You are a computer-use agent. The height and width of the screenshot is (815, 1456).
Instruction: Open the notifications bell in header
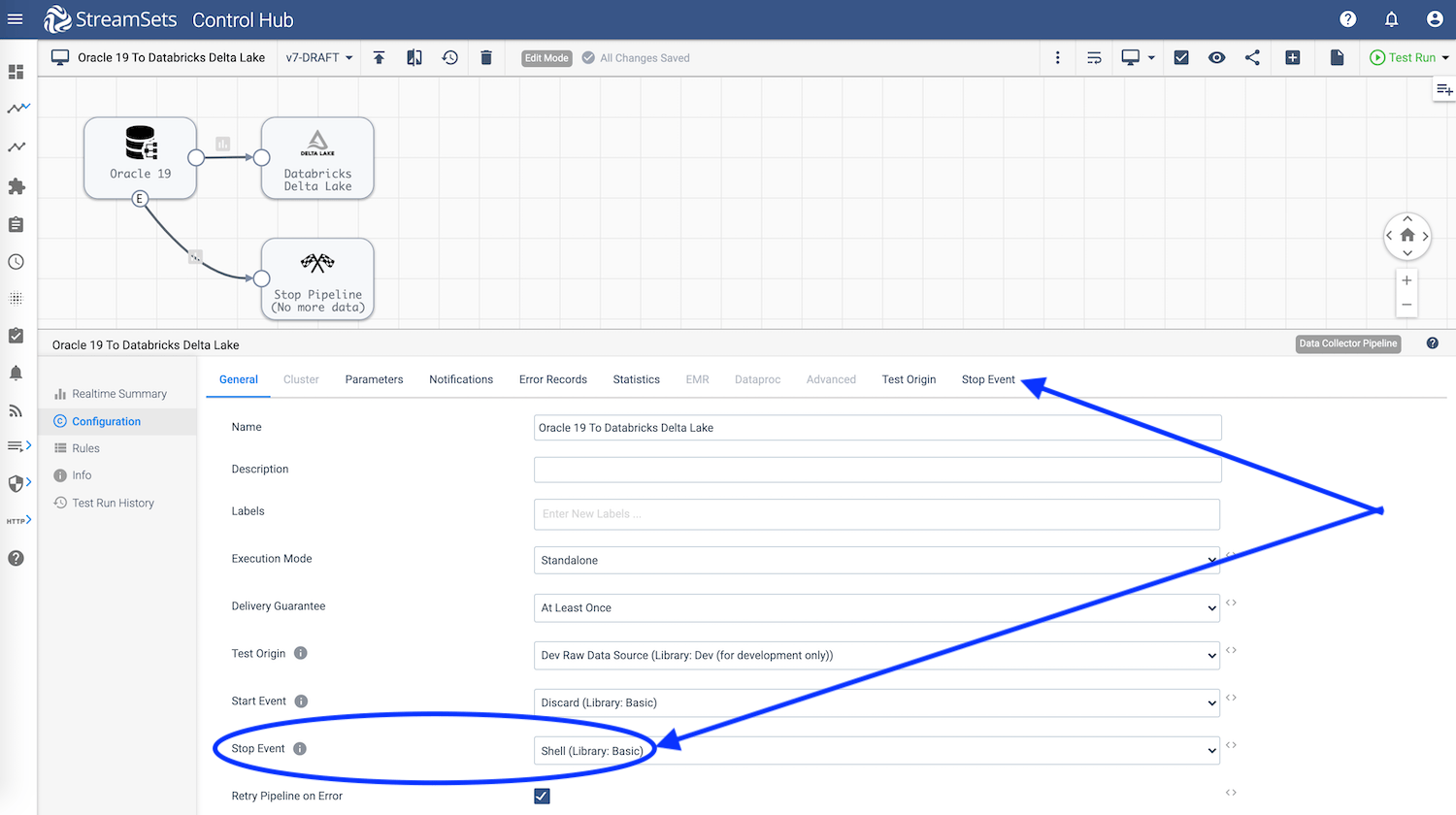click(1391, 19)
